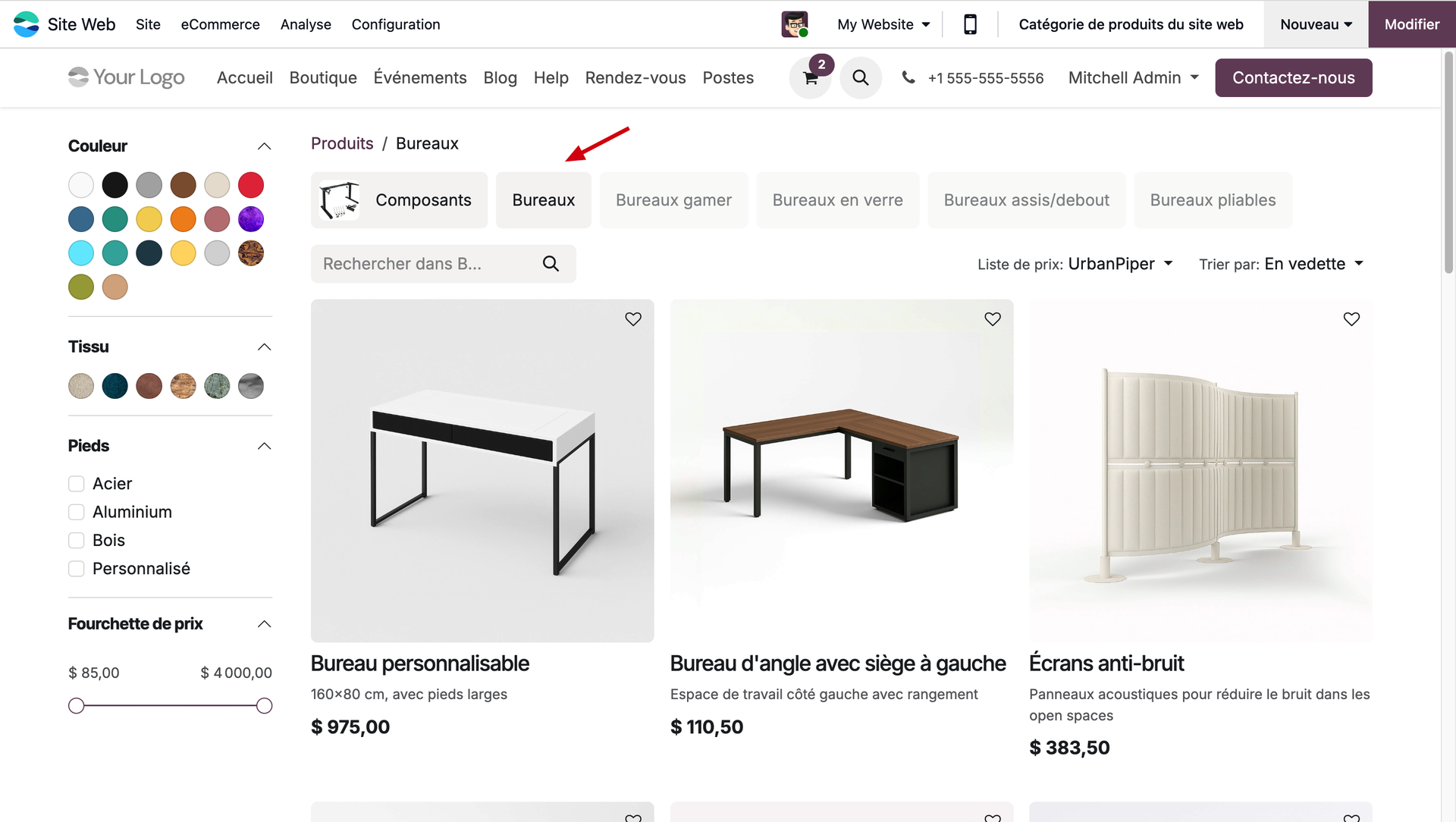The width and height of the screenshot is (1456, 822).
Task: Click wishlist heart on Écrans anti-bruit
Action: coord(1351,319)
